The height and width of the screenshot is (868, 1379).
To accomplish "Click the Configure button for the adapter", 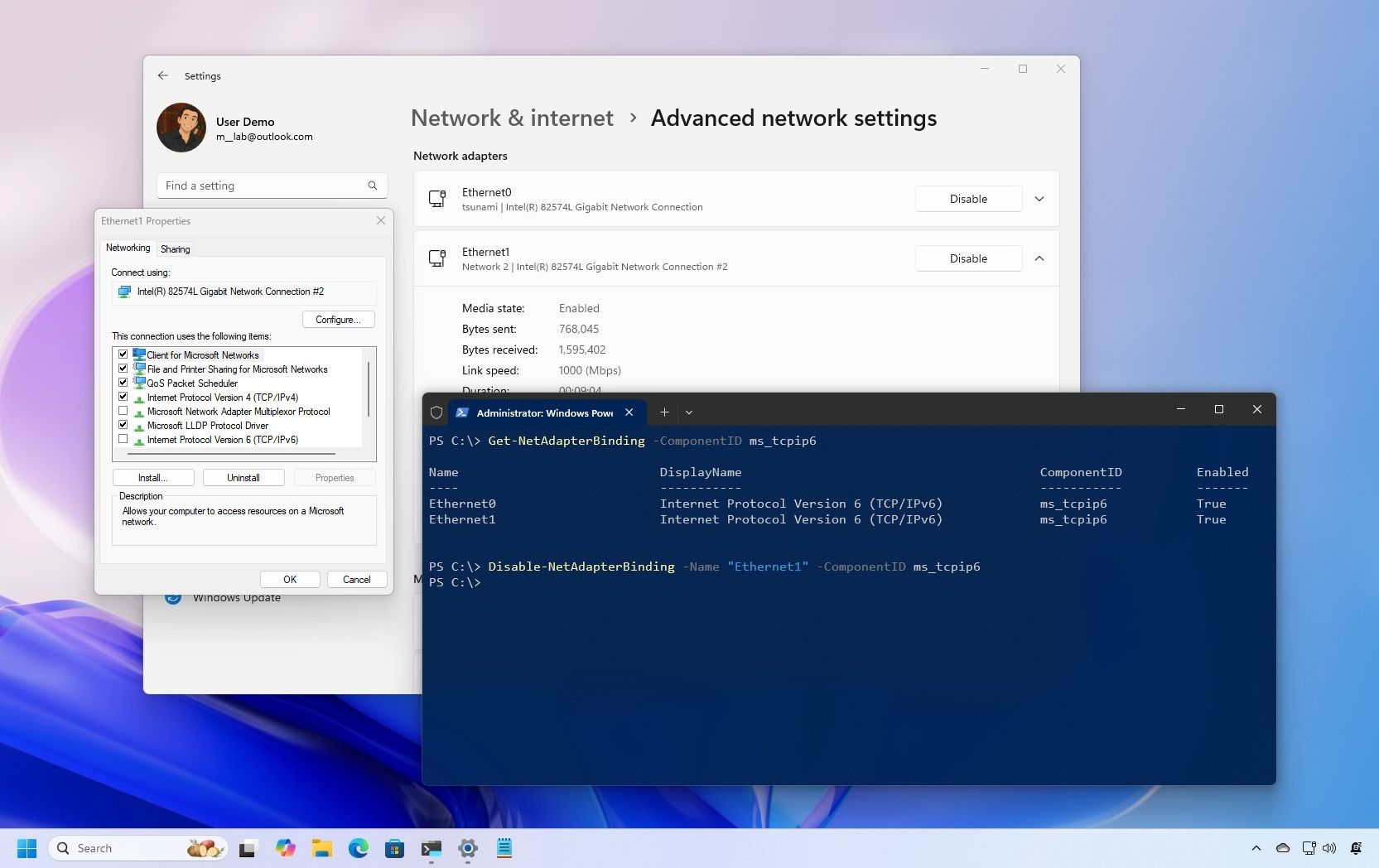I will click(338, 319).
